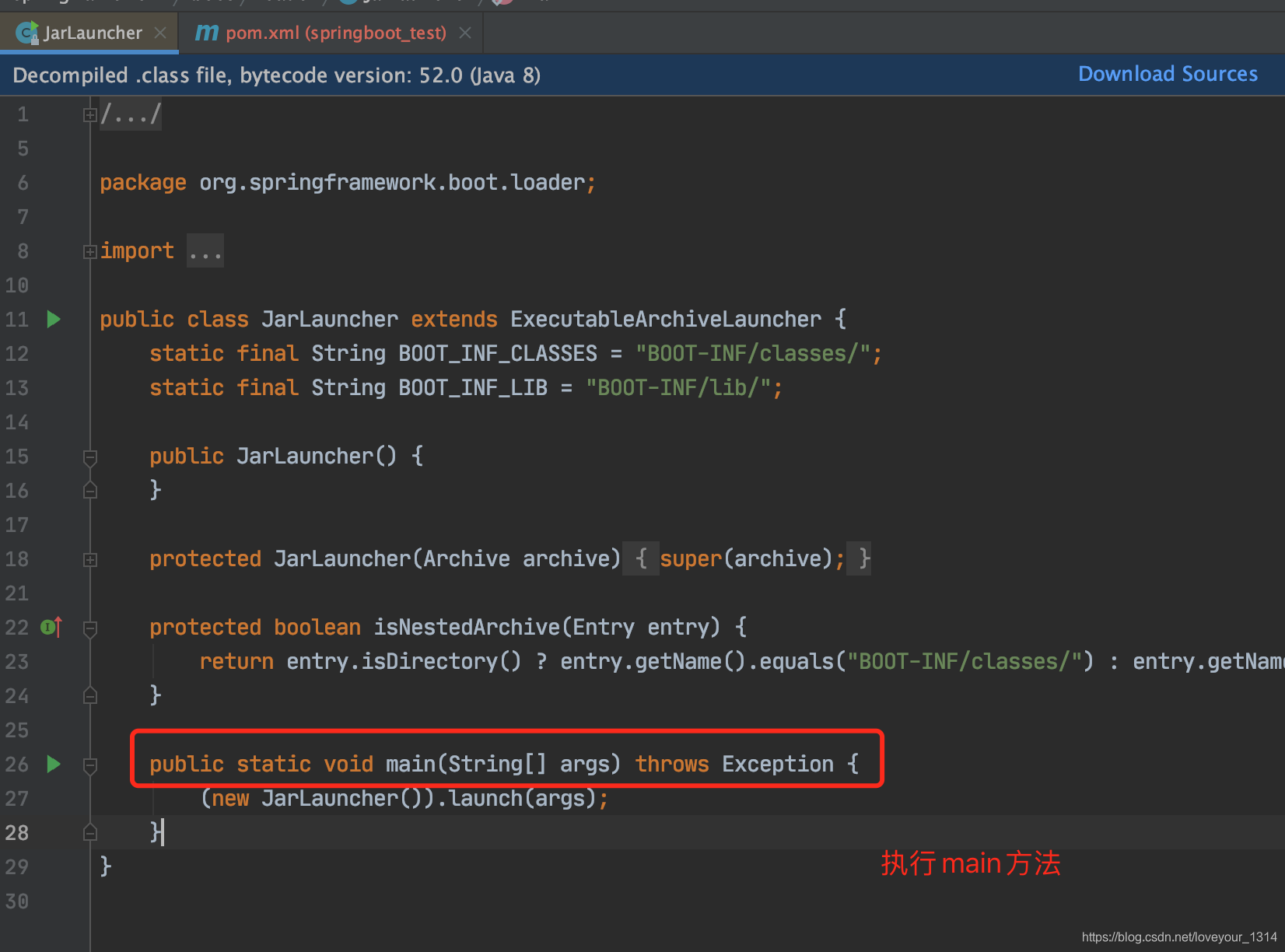1285x952 pixels.
Task: Collapse the isNestedArchive method at line 22
Action: (90, 628)
